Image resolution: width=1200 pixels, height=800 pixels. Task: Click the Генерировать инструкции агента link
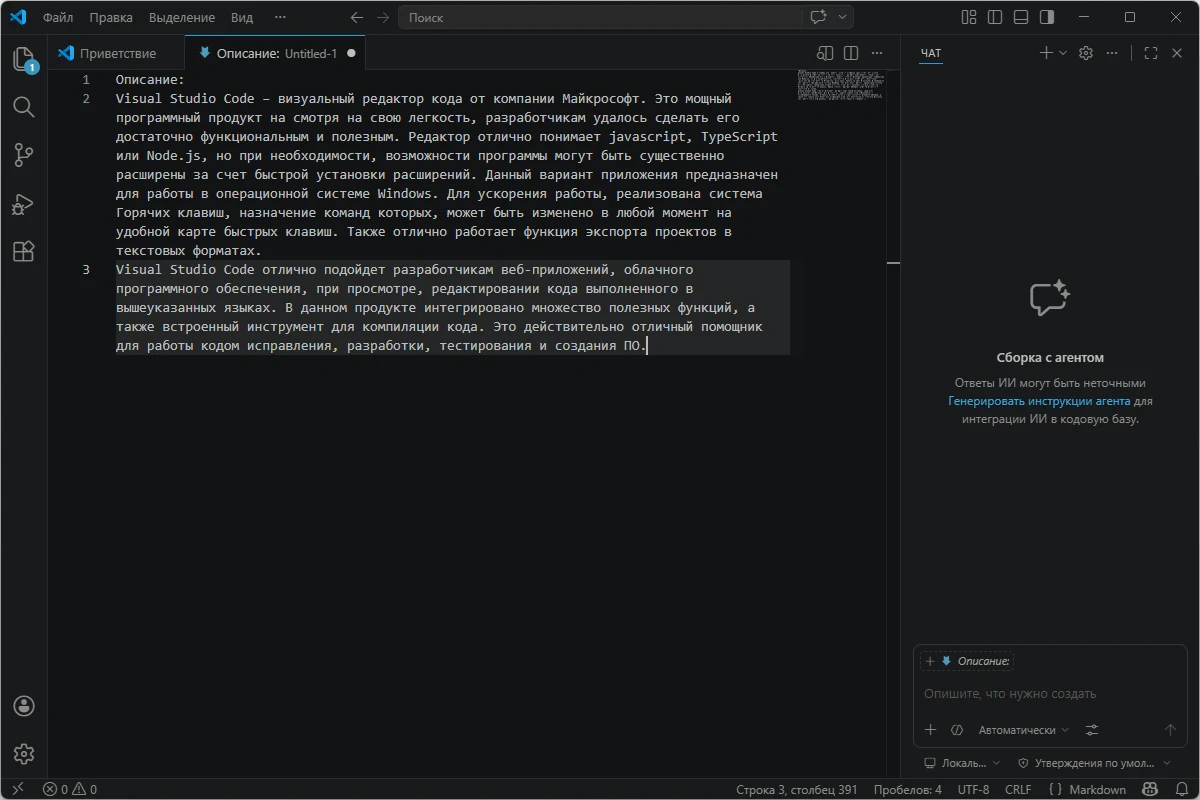point(1039,401)
